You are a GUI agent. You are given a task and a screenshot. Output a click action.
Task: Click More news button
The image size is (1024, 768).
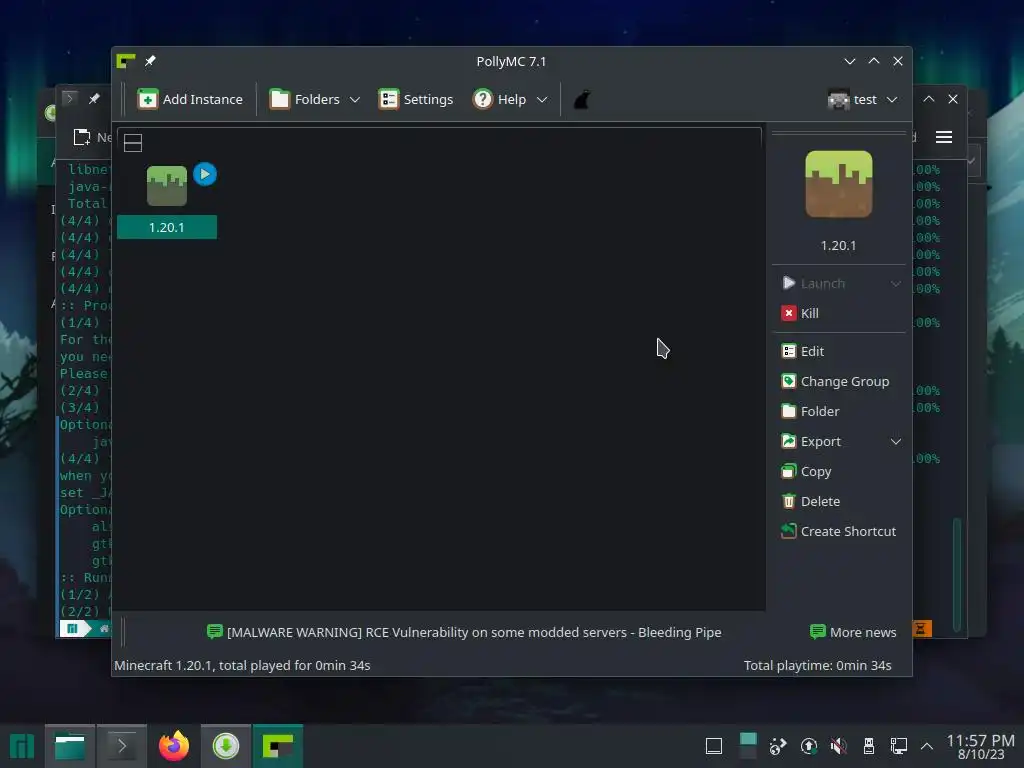(853, 632)
